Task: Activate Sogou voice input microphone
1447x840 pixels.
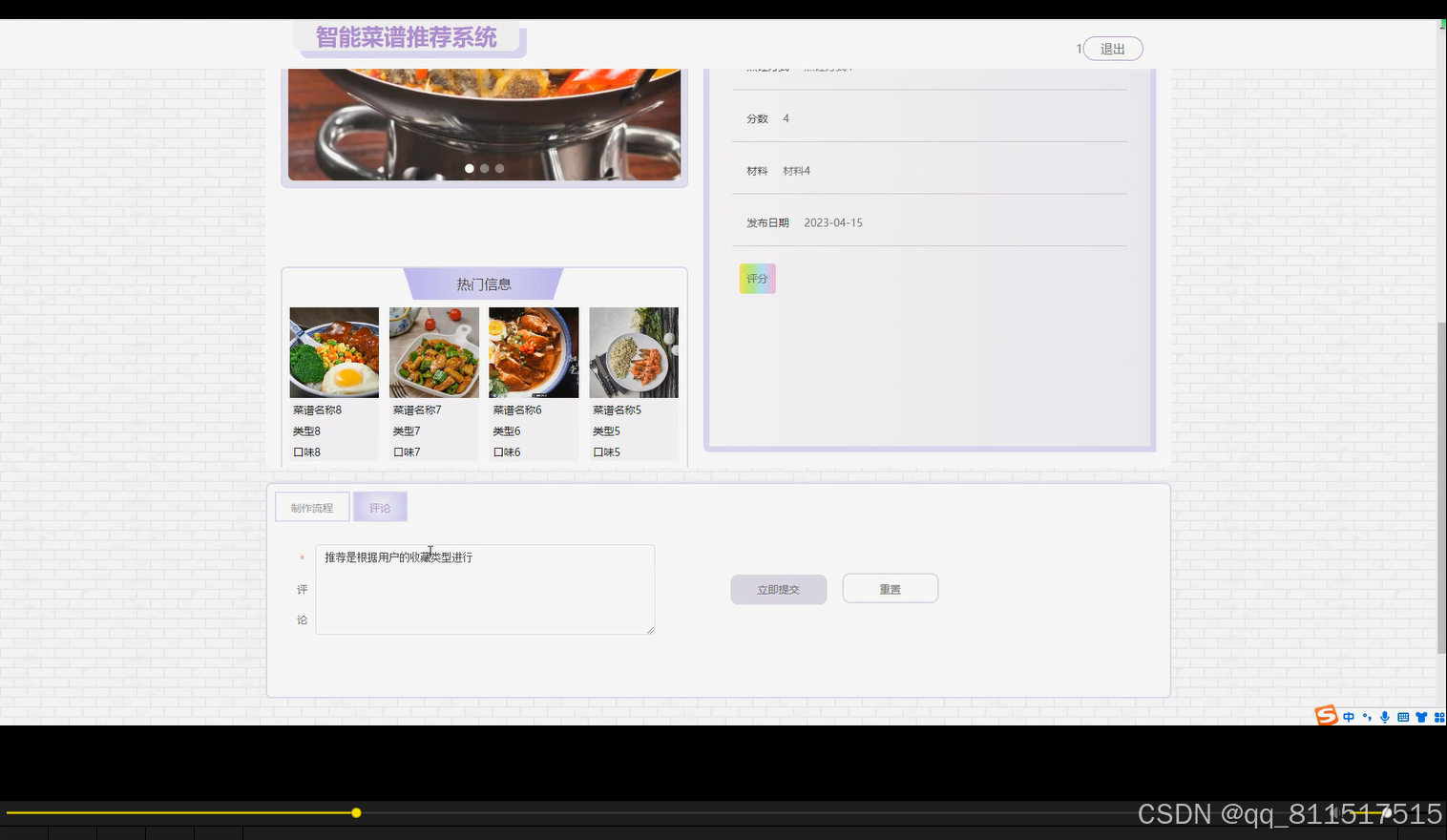Action: [1385, 717]
